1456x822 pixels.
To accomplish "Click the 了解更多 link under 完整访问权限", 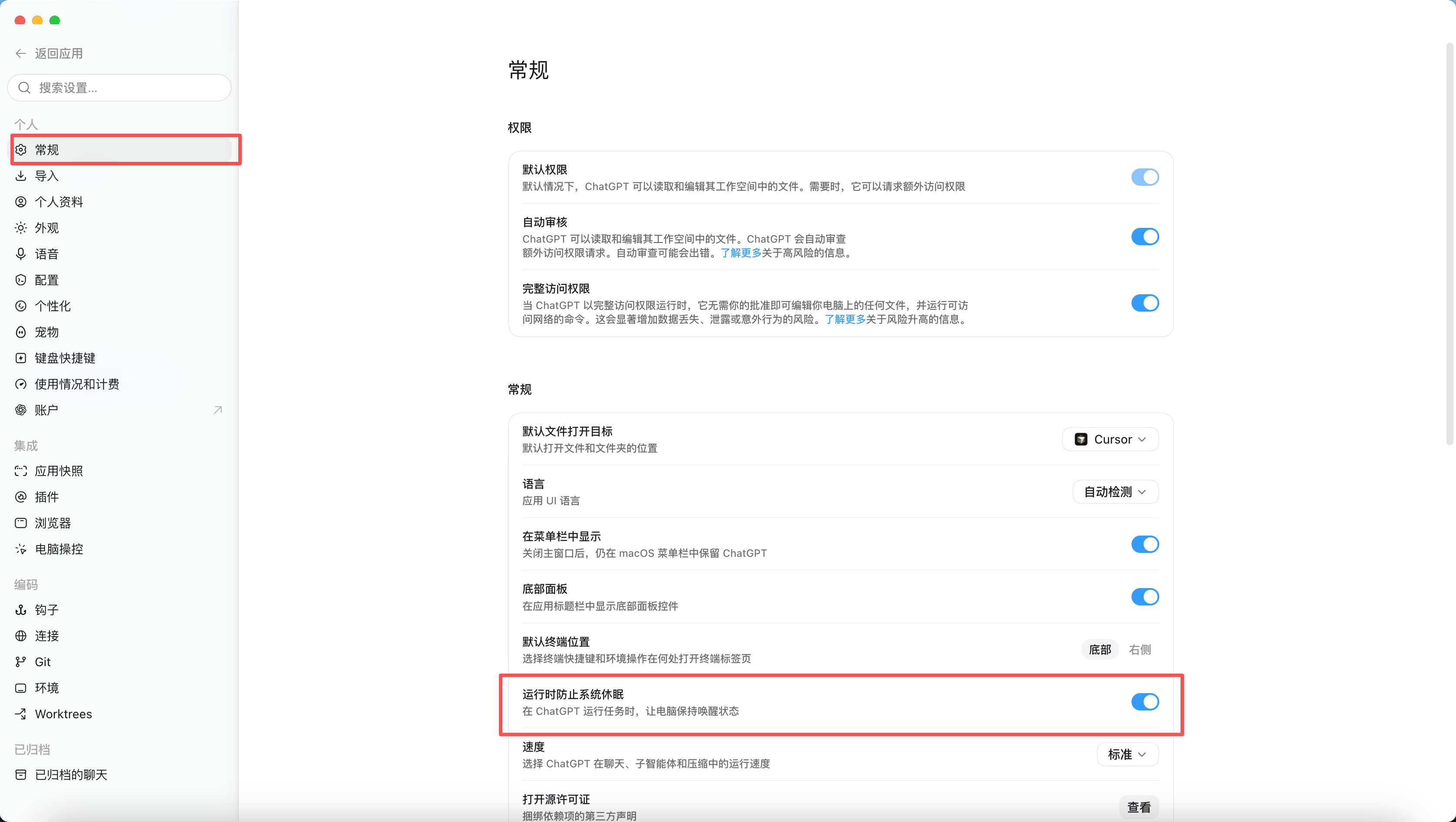I will [845, 319].
